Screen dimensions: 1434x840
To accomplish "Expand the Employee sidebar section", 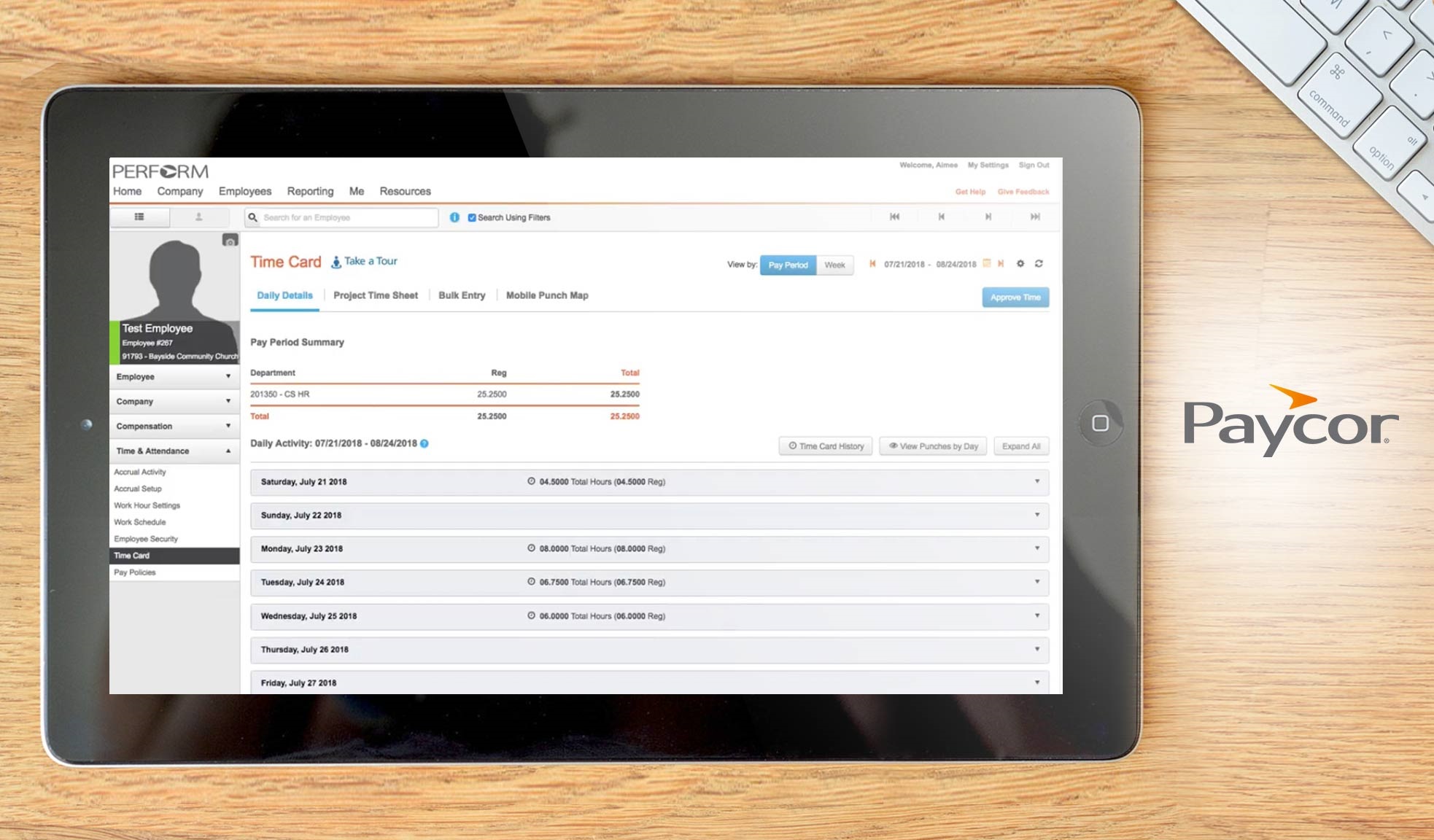I will (174, 377).
